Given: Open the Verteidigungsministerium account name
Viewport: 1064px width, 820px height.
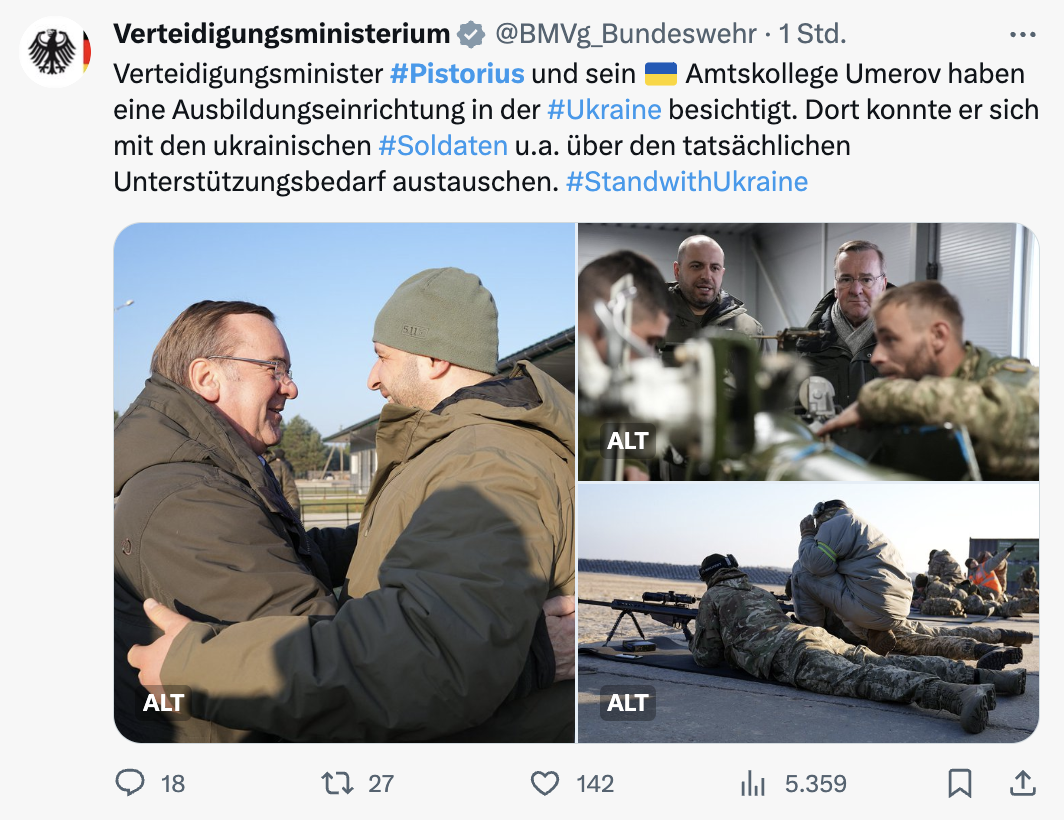Looking at the screenshot, I should pos(282,33).
